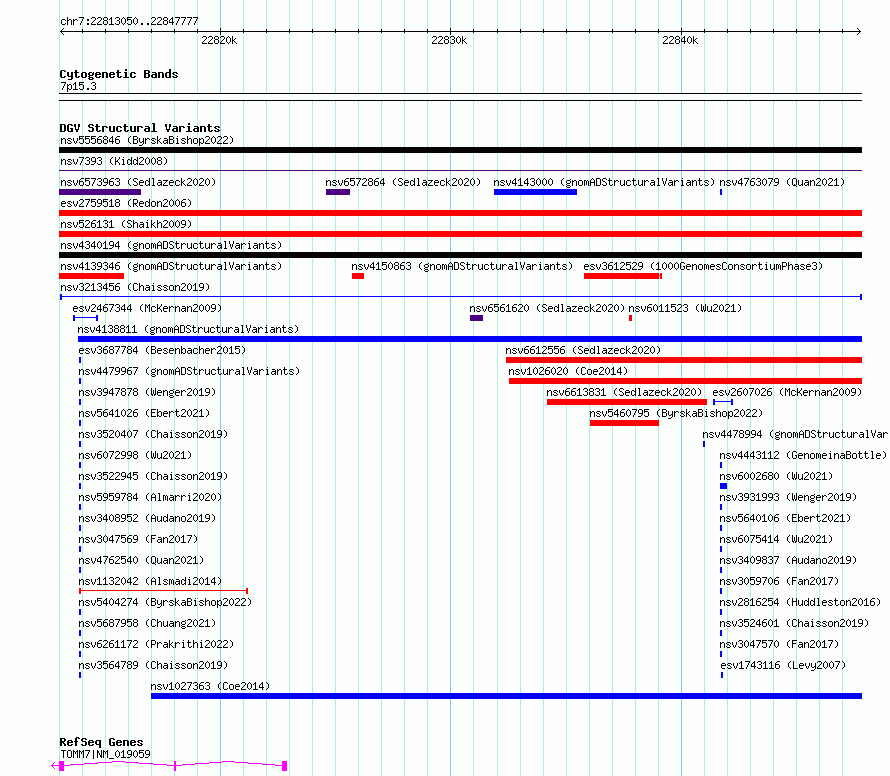Click the 7p15.3 cytogenetic band label

coord(78,86)
